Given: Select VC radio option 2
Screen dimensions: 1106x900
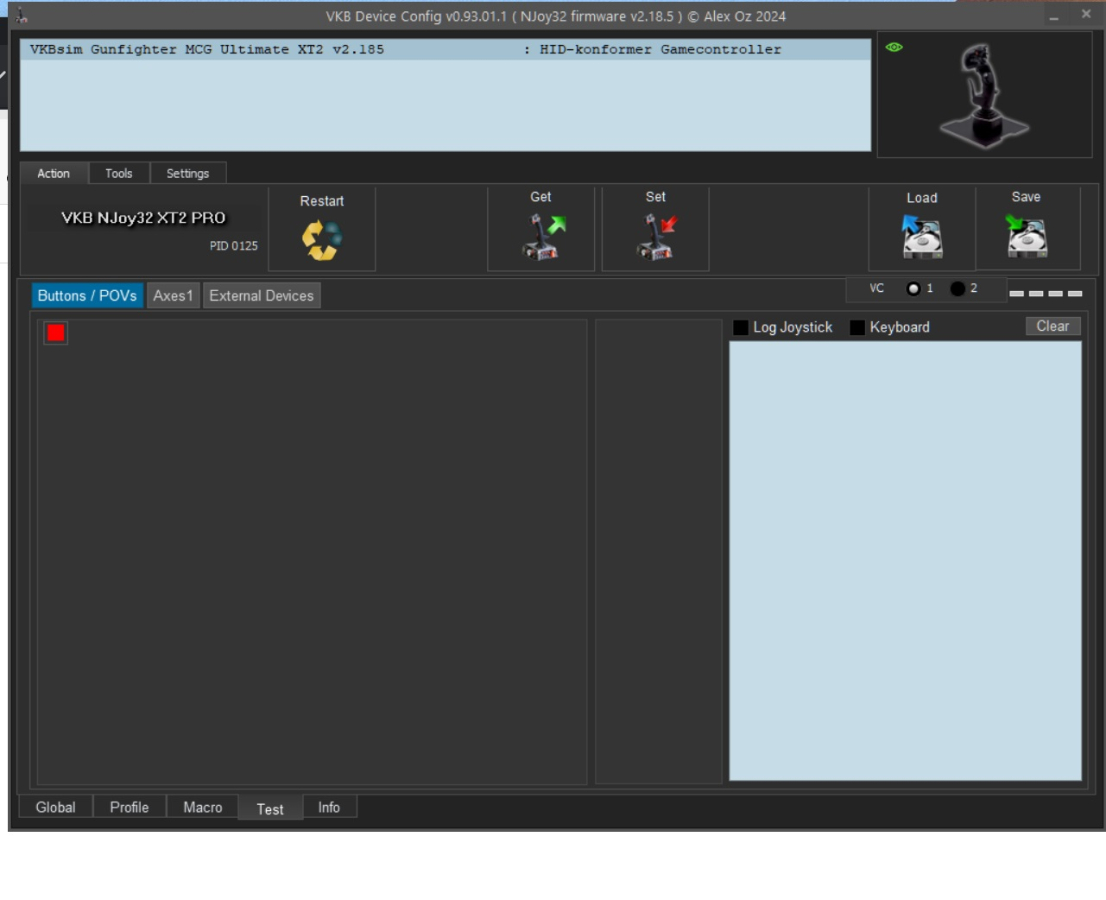Looking at the screenshot, I should point(957,288).
